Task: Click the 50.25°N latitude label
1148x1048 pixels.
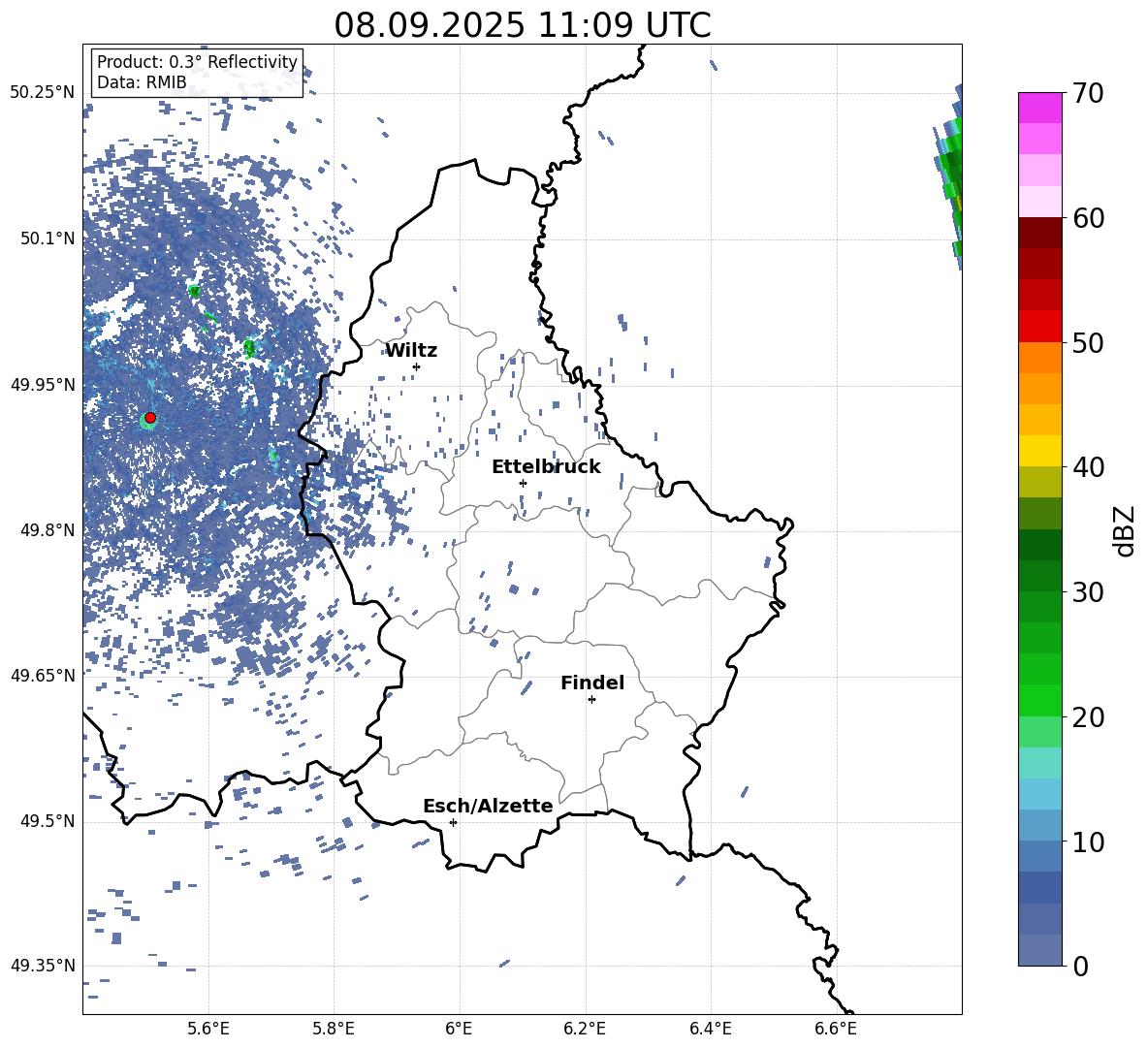Action: click(x=43, y=92)
